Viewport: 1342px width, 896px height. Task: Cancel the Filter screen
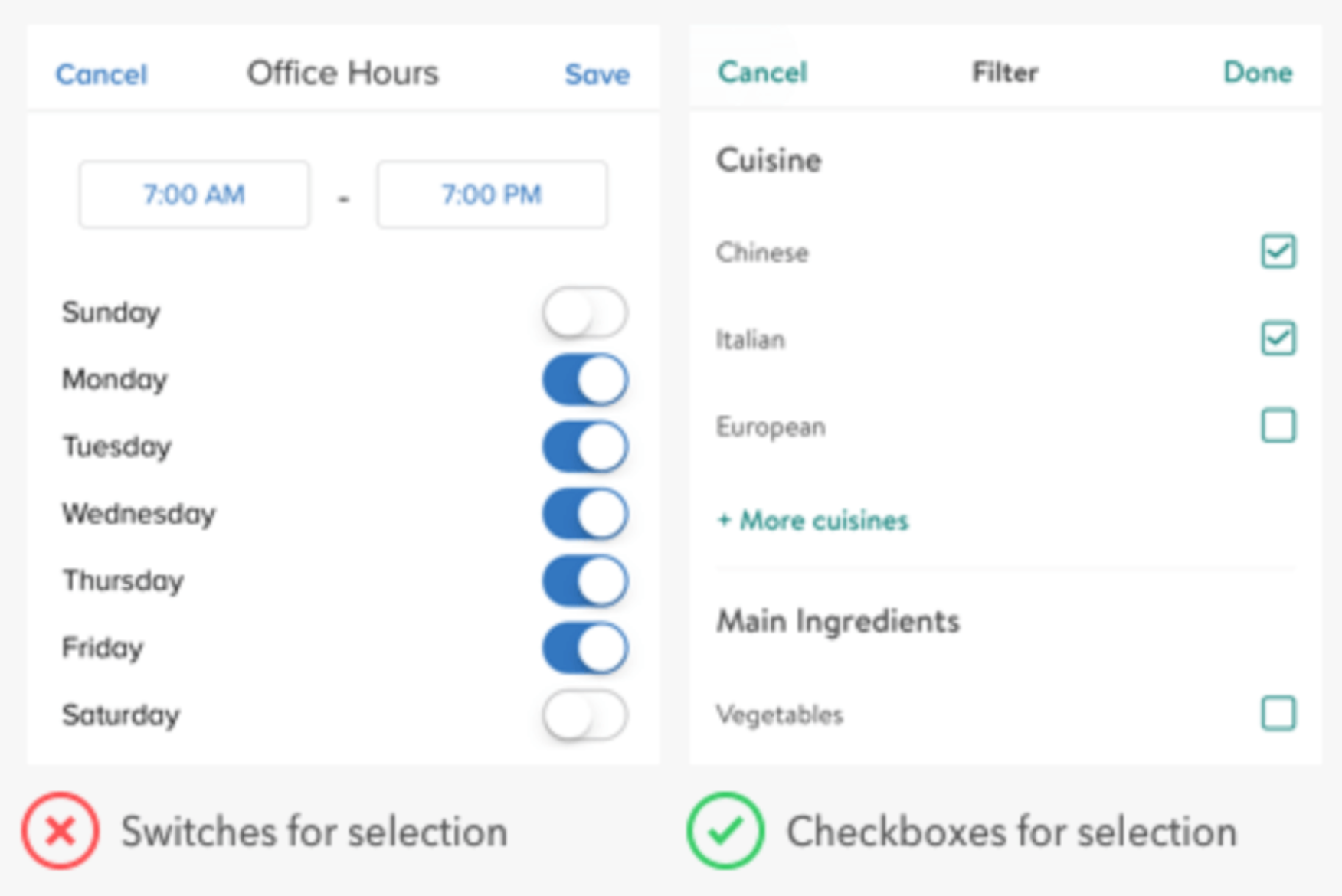(x=763, y=72)
